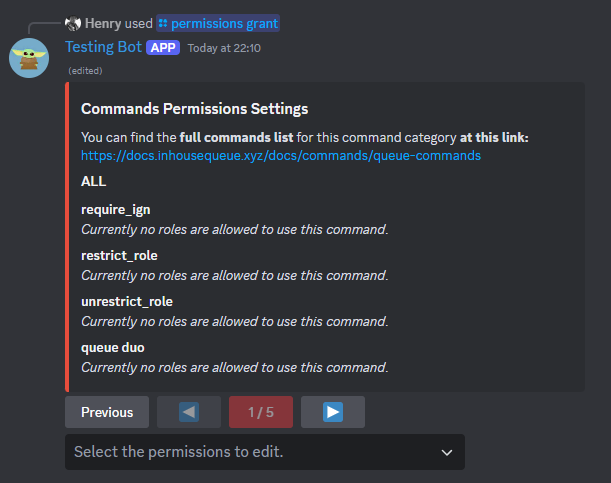Click the Today at 22:10 timestamp
This screenshot has height=483, width=611.
224,48
